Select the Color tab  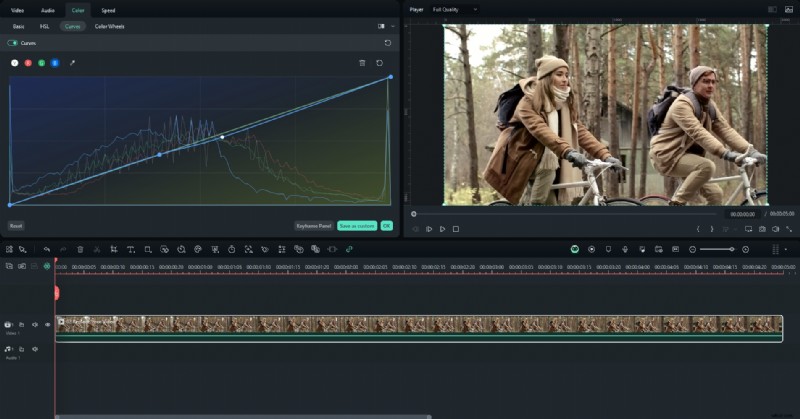[x=78, y=10]
